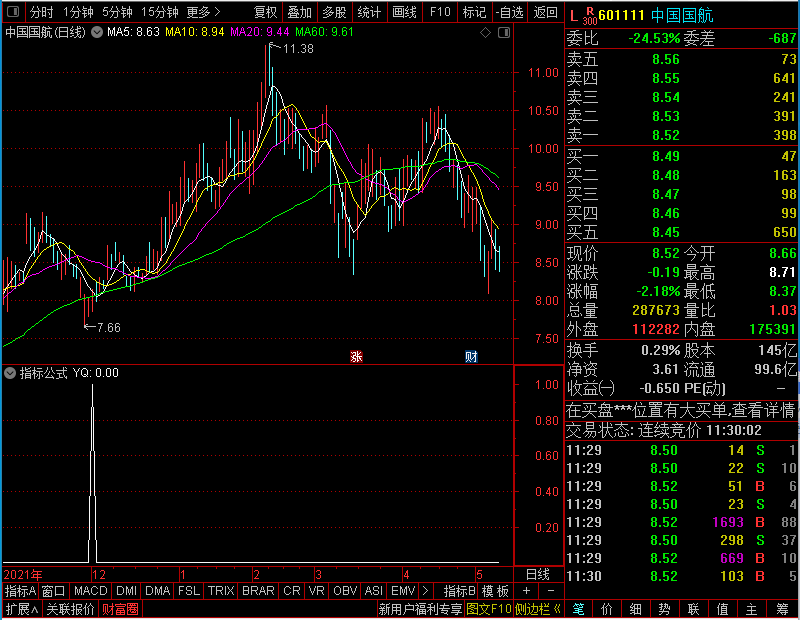Image resolution: width=800 pixels, height=620 pixels.
Task: Apply the EMV indicator
Action: point(403,591)
